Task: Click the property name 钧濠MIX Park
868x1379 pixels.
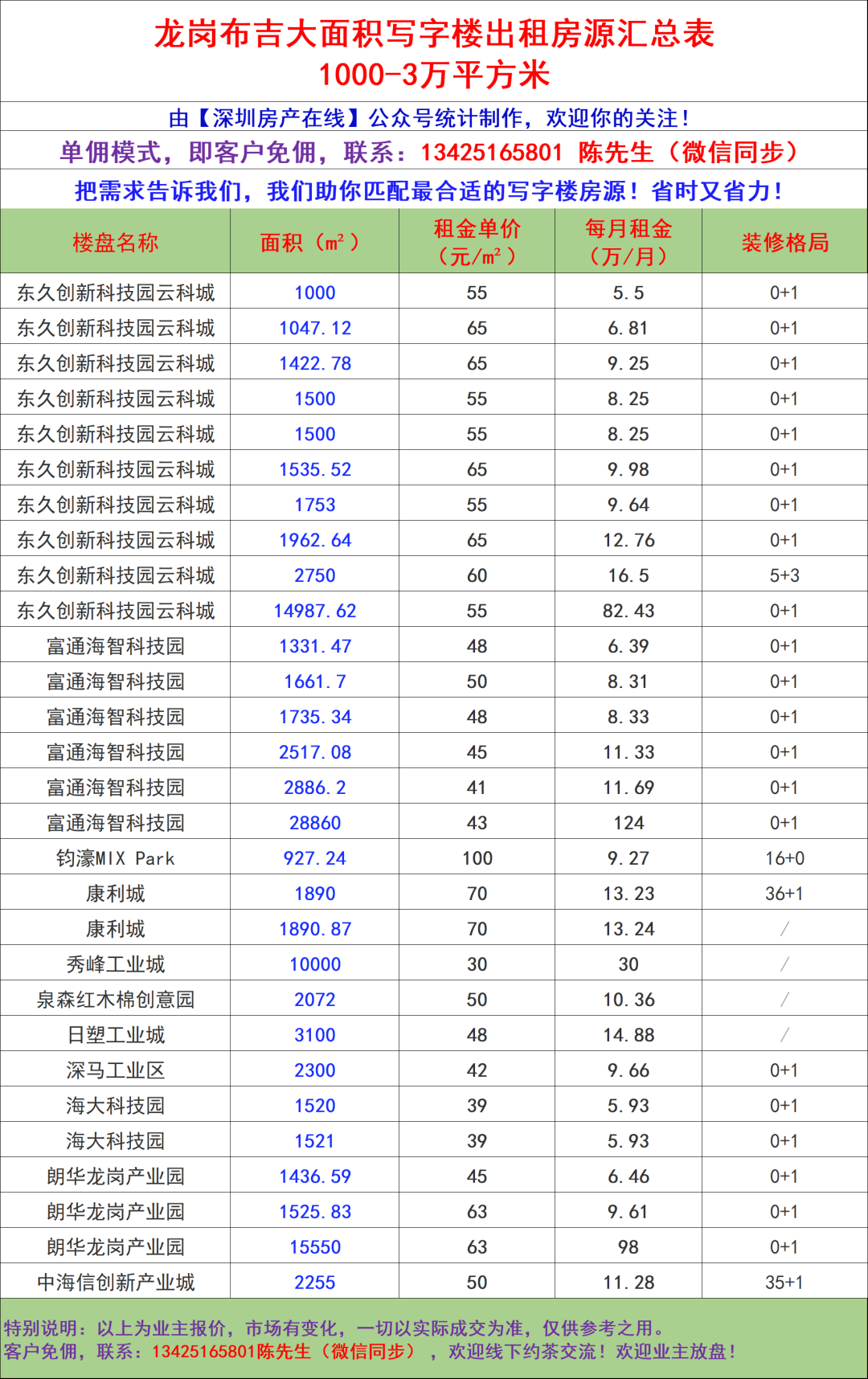Action: click(115, 858)
